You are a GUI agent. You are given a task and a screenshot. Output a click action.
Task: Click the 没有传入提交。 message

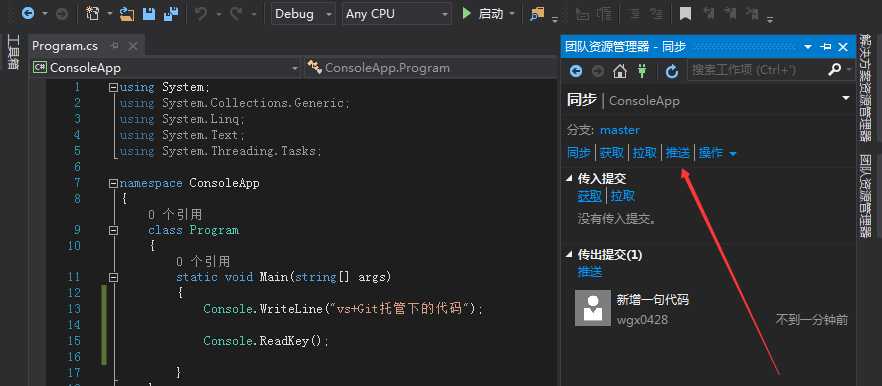click(x=617, y=219)
